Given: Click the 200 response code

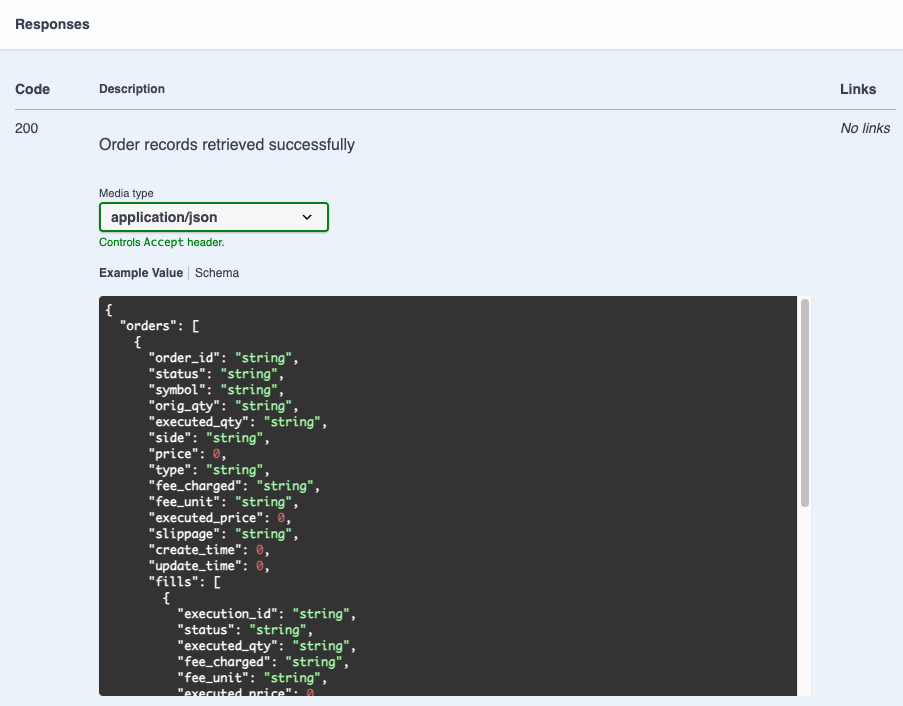Looking at the screenshot, I should [27, 128].
